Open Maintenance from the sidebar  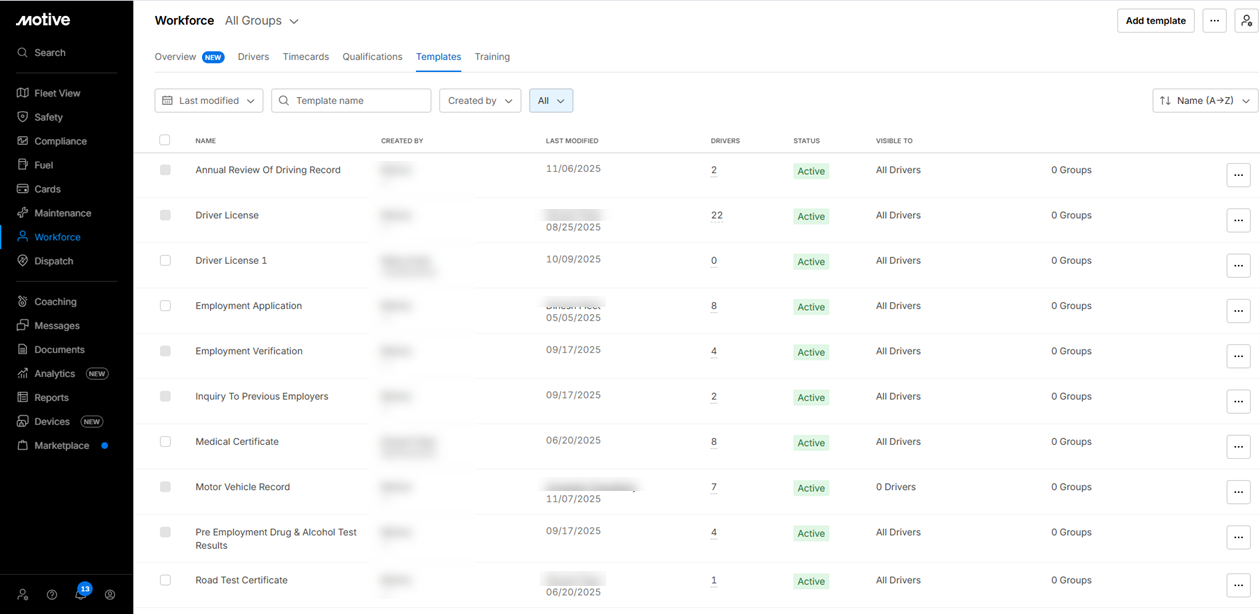pos(62,213)
